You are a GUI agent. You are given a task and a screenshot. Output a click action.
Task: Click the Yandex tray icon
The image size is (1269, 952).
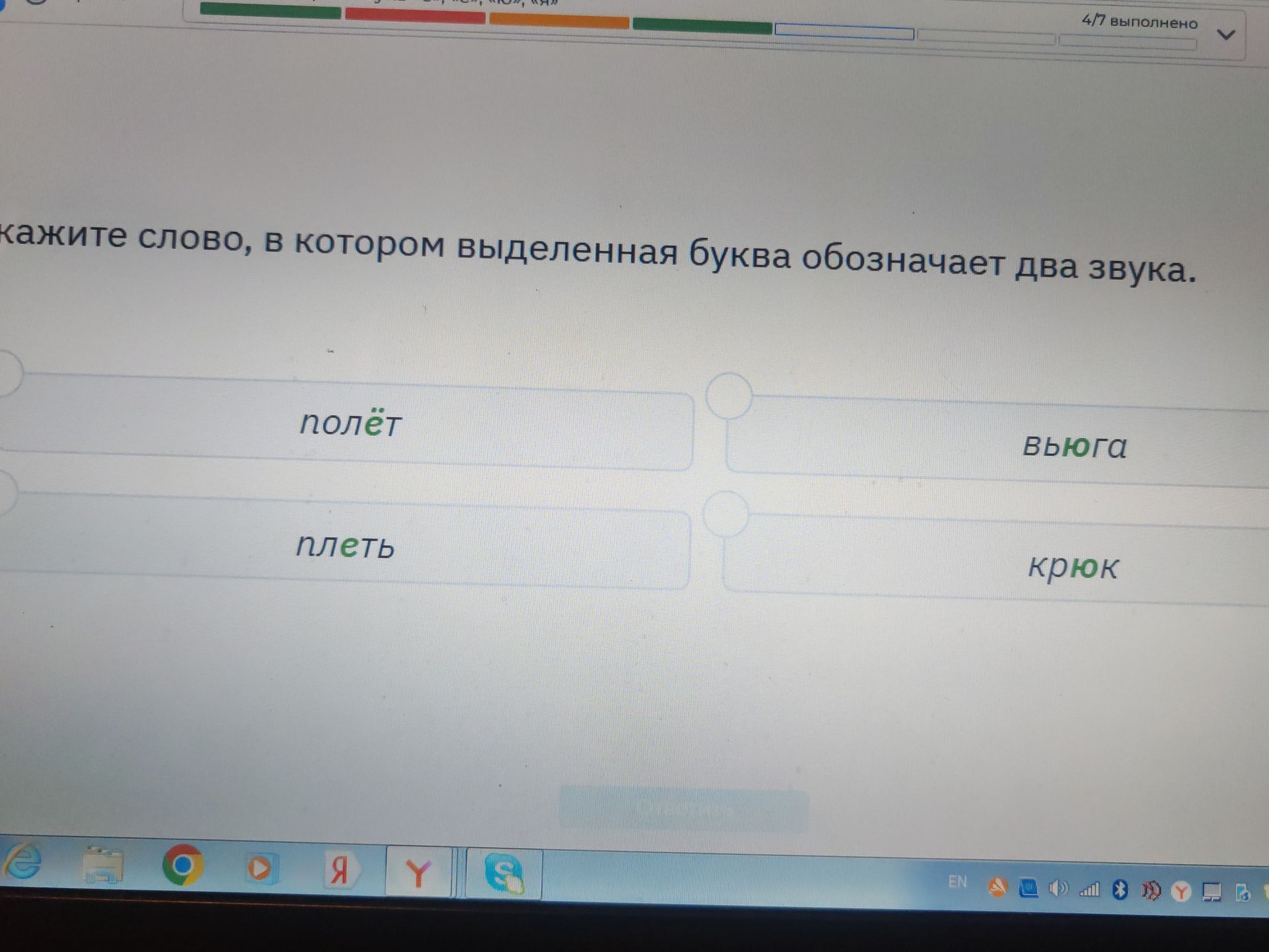(1181, 893)
